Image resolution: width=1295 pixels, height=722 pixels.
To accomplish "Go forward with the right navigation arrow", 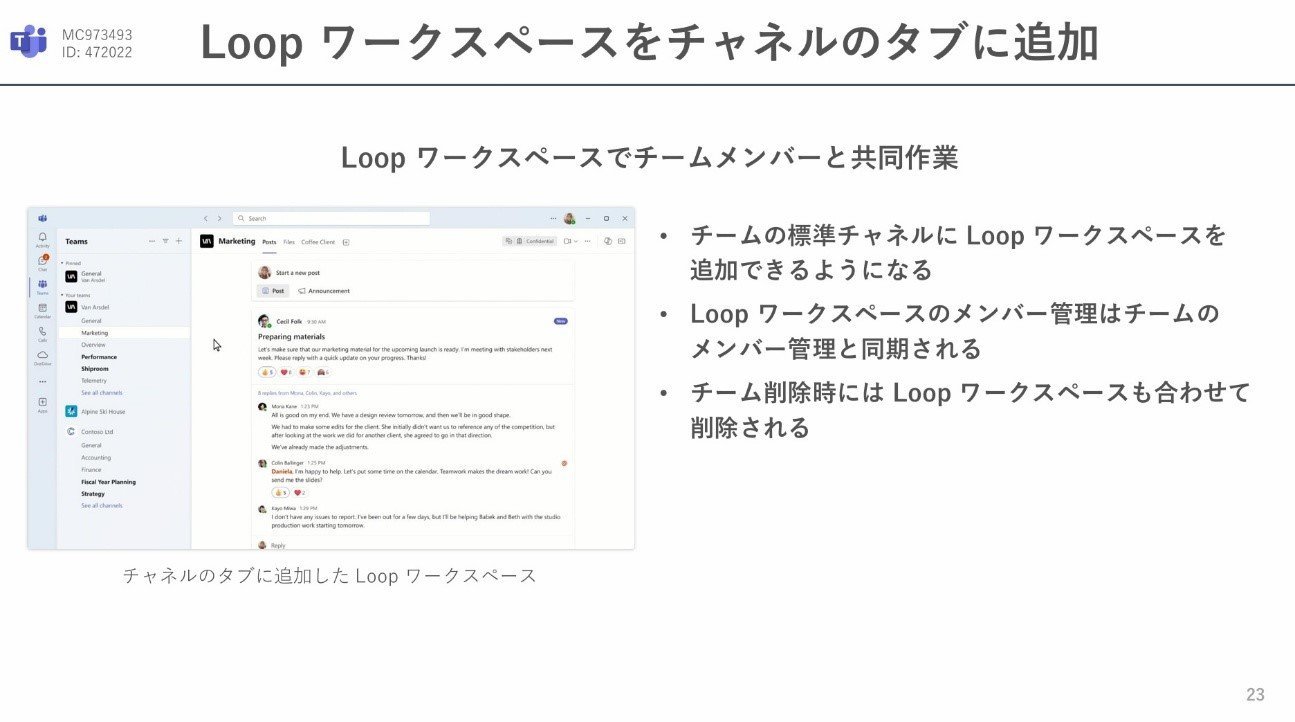I will click(220, 218).
